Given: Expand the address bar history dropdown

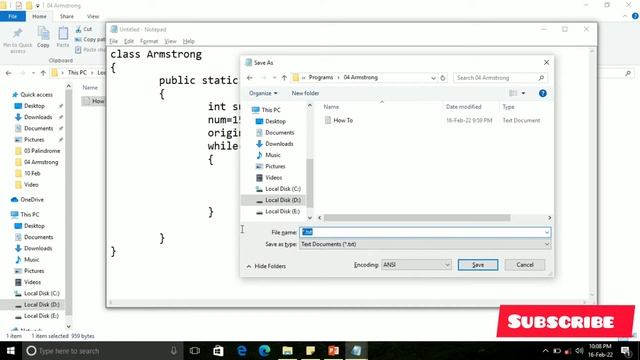Looking at the screenshot, I should (x=433, y=78).
